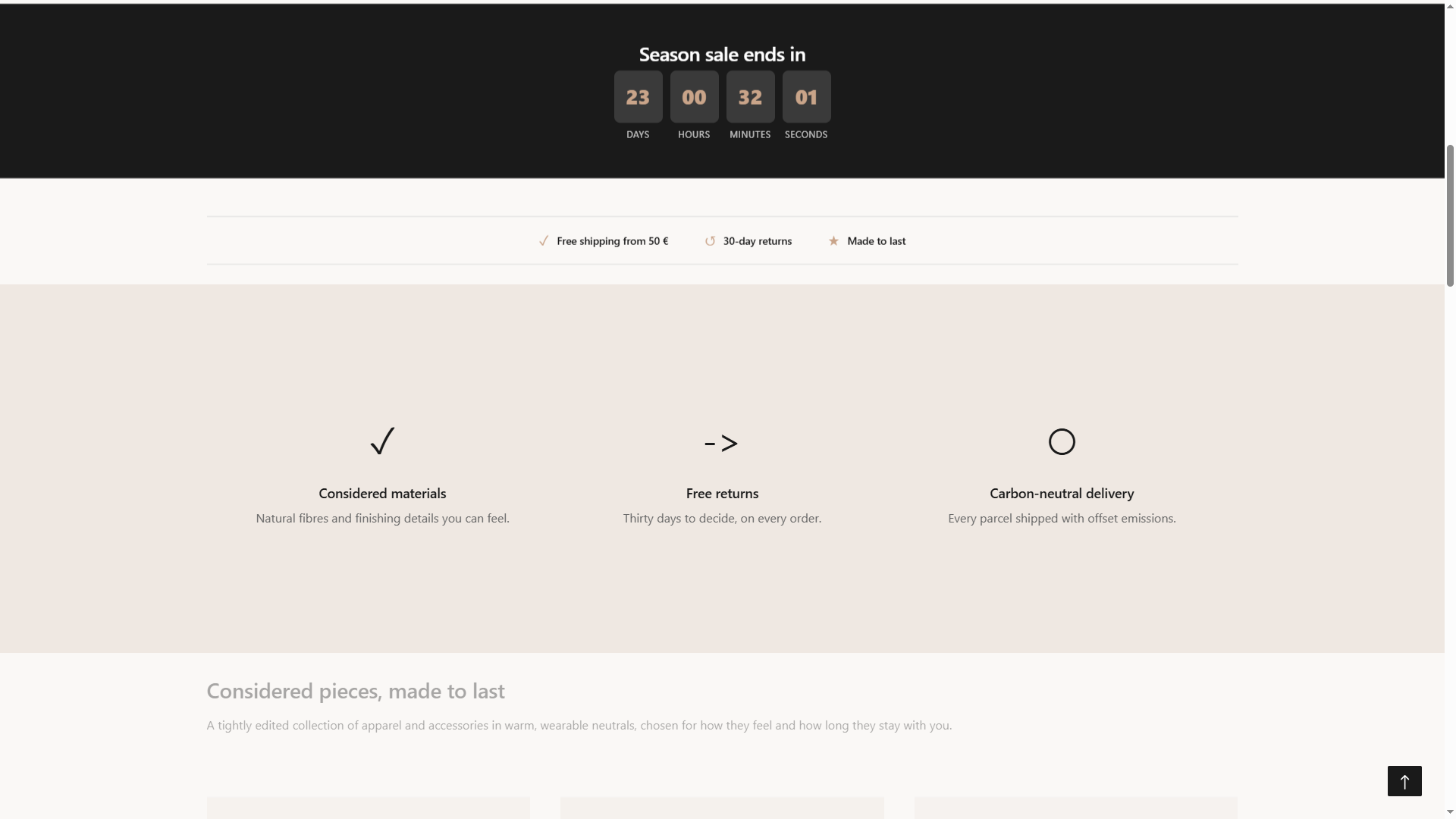Click the scrollbar down arrow
The width and height of the screenshot is (1456, 819).
tap(1450, 812)
